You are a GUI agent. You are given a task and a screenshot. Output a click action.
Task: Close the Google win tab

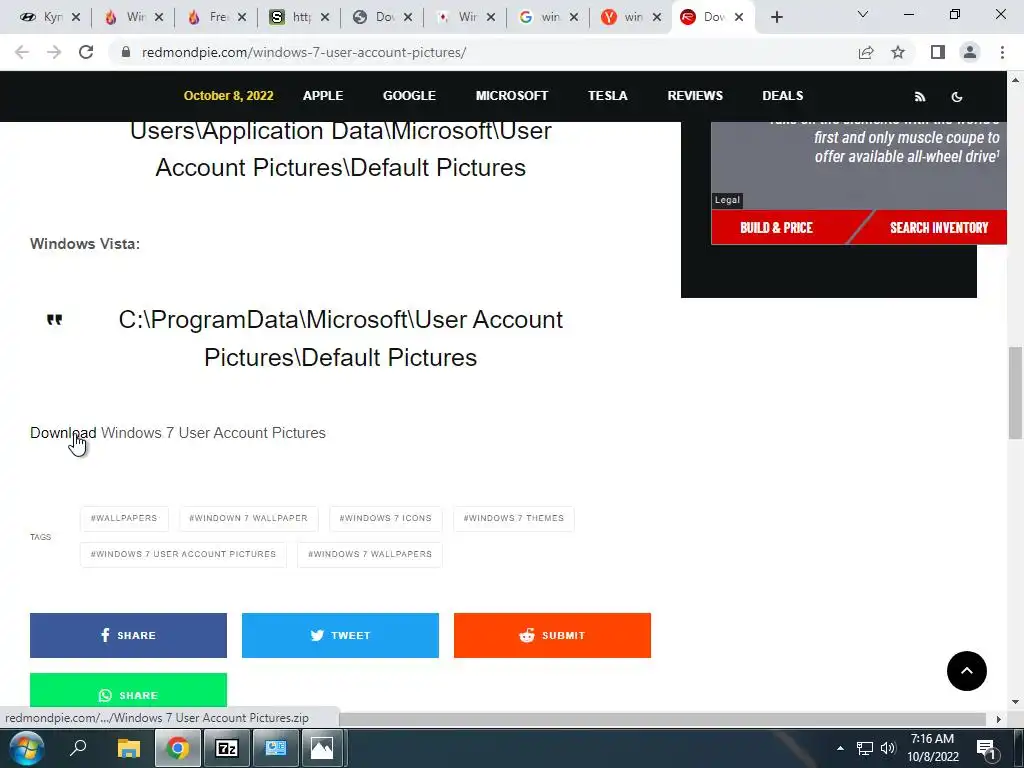click(573, 17)
